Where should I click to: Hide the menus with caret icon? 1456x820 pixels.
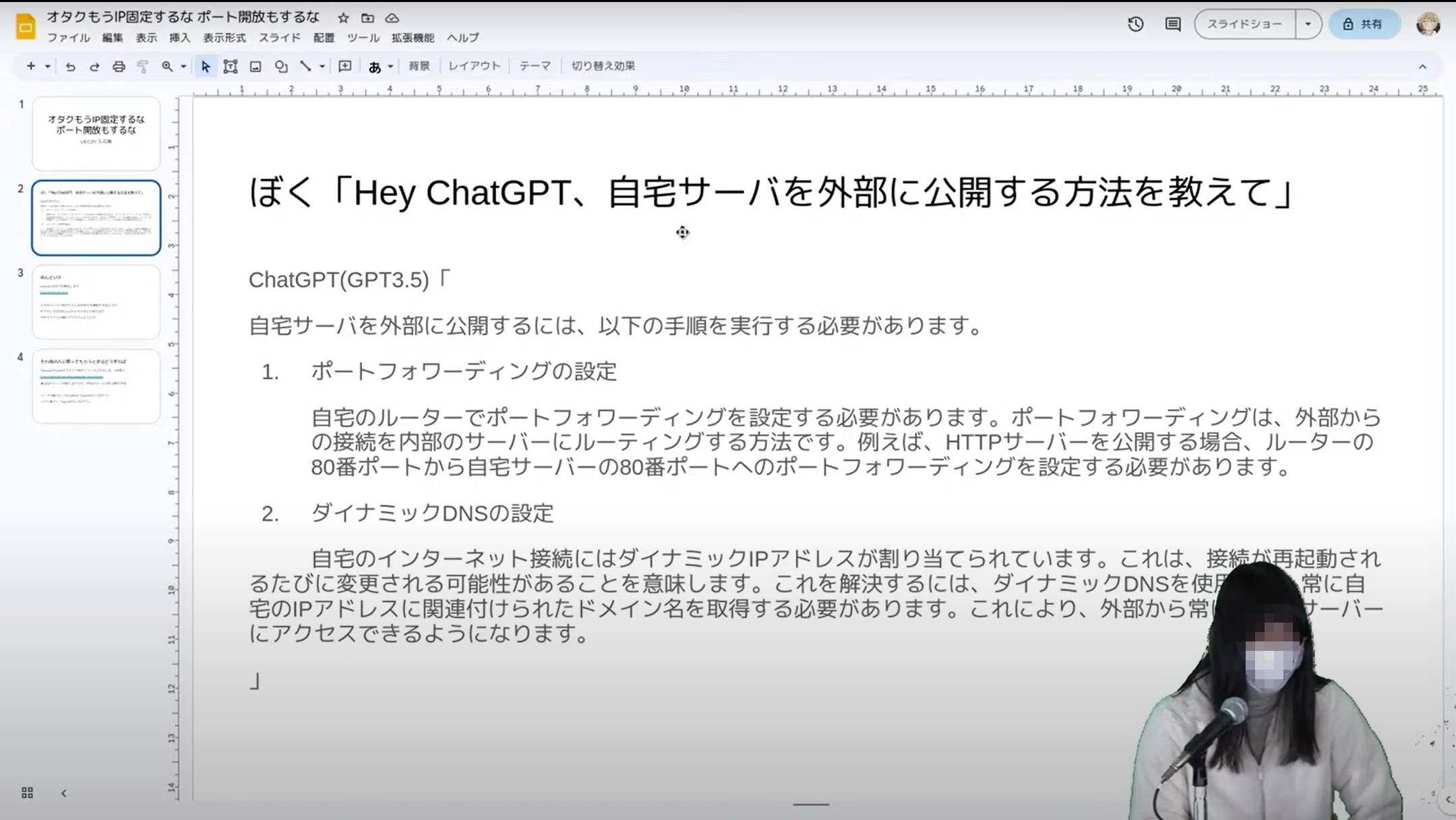(1422, 67)
